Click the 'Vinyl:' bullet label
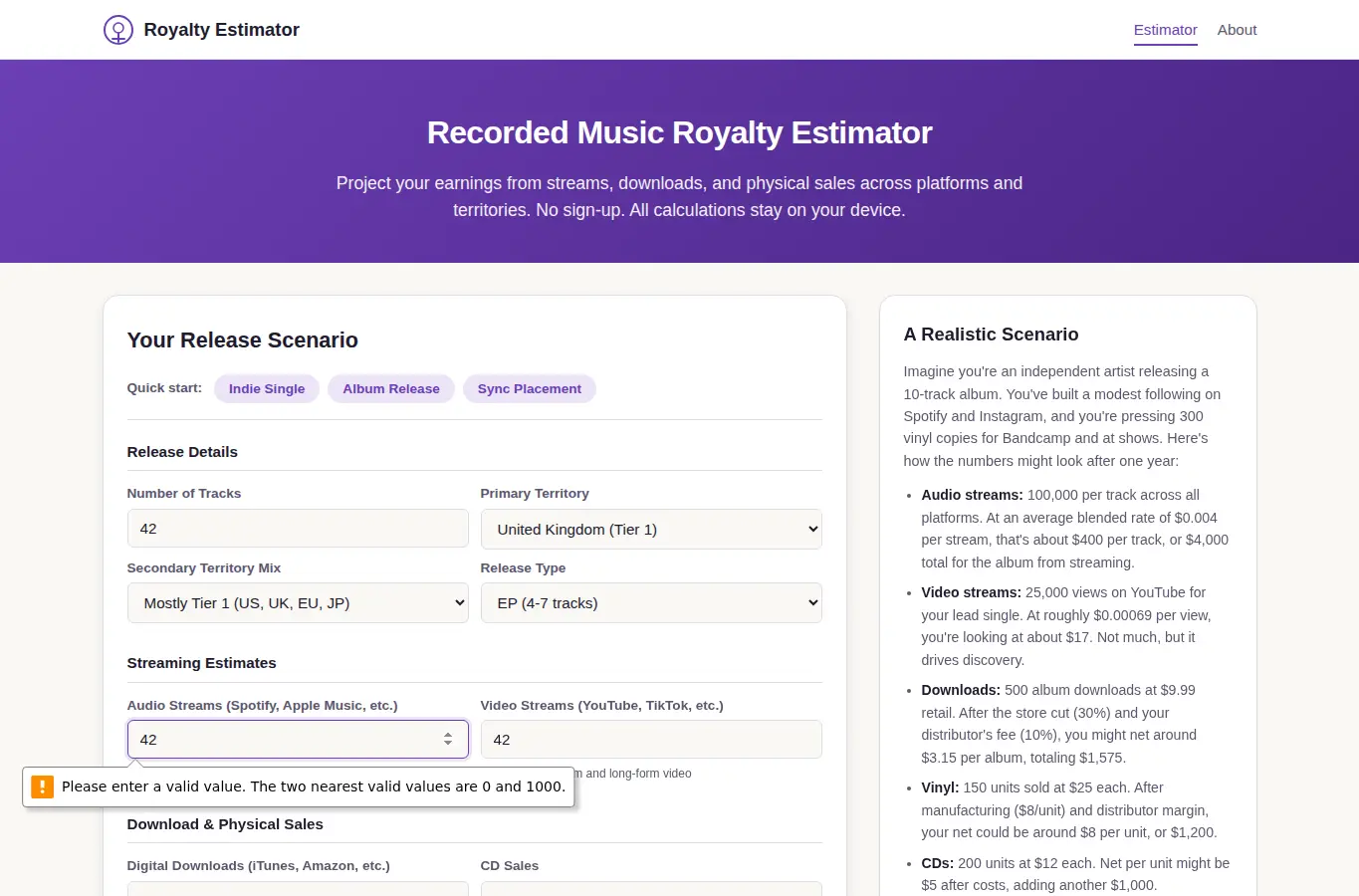Viewport: 1359px width, 896px height. 940,787
